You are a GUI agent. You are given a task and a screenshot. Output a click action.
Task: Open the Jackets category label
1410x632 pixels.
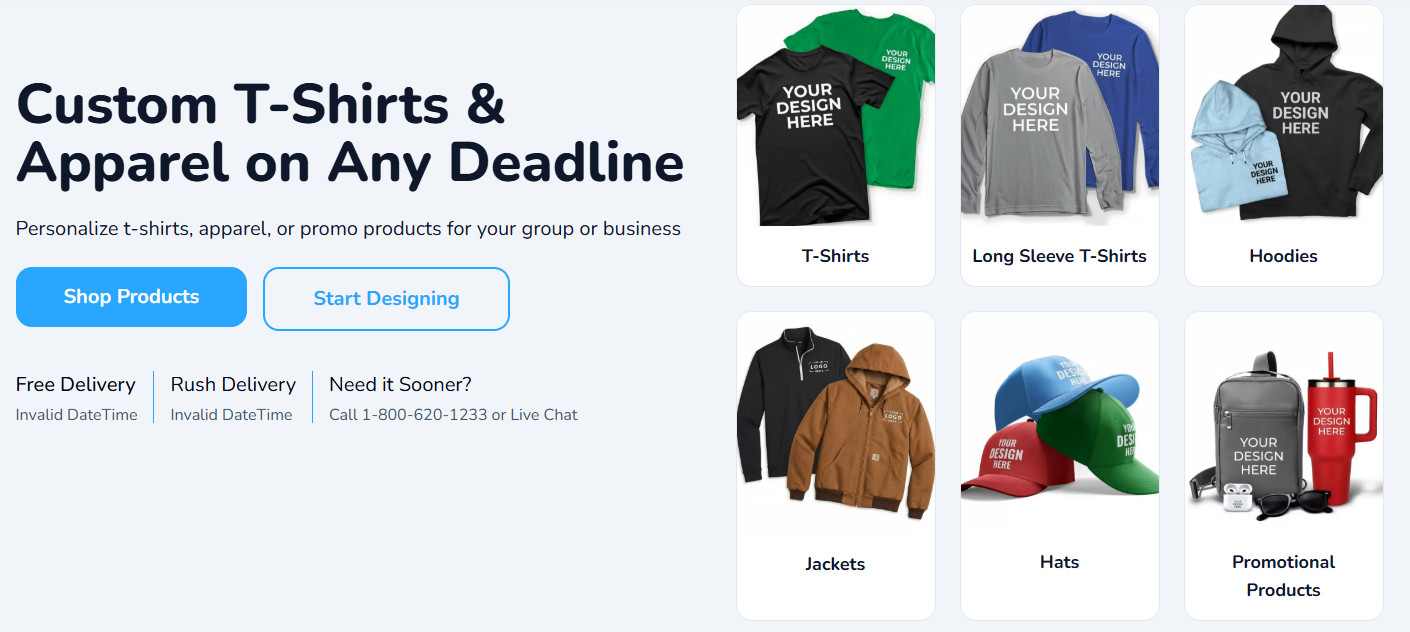pyautogui.click(x=835, y=564)
